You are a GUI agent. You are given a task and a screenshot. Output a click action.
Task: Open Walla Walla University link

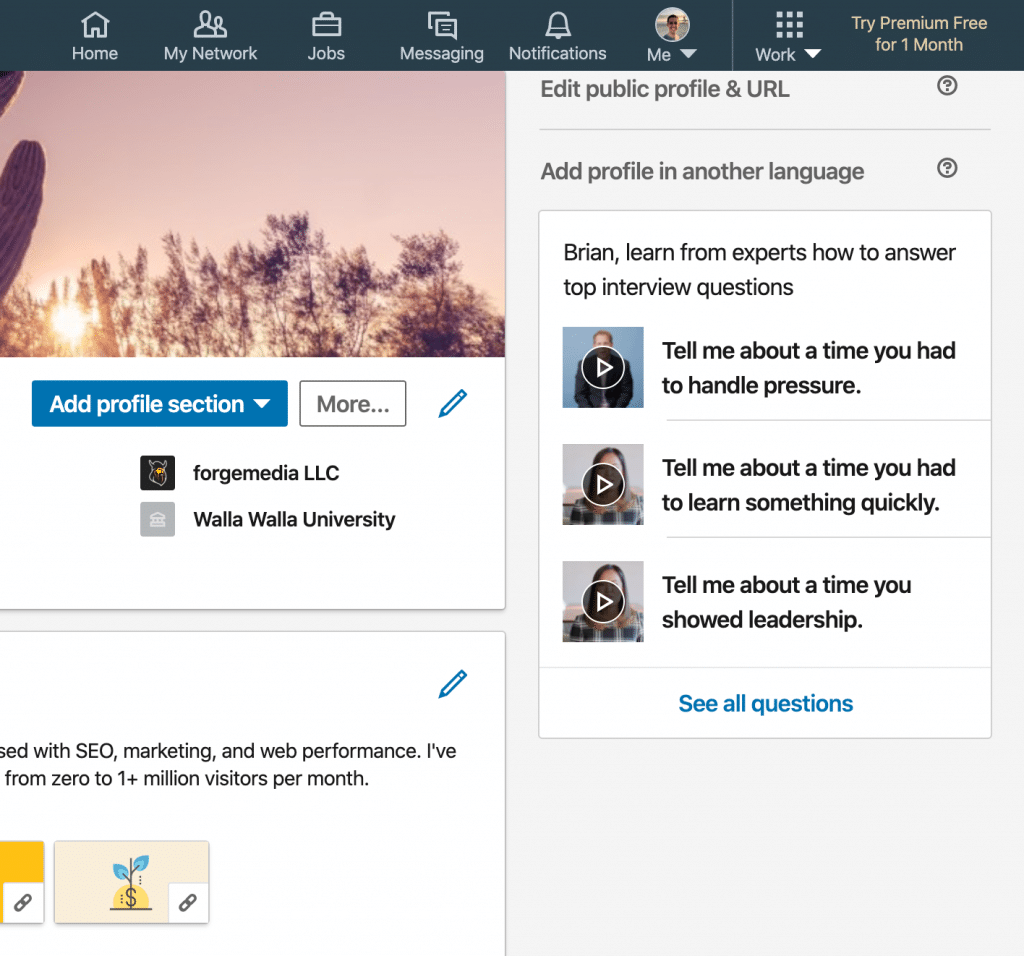pyautogui.click(x=294, y=519)
